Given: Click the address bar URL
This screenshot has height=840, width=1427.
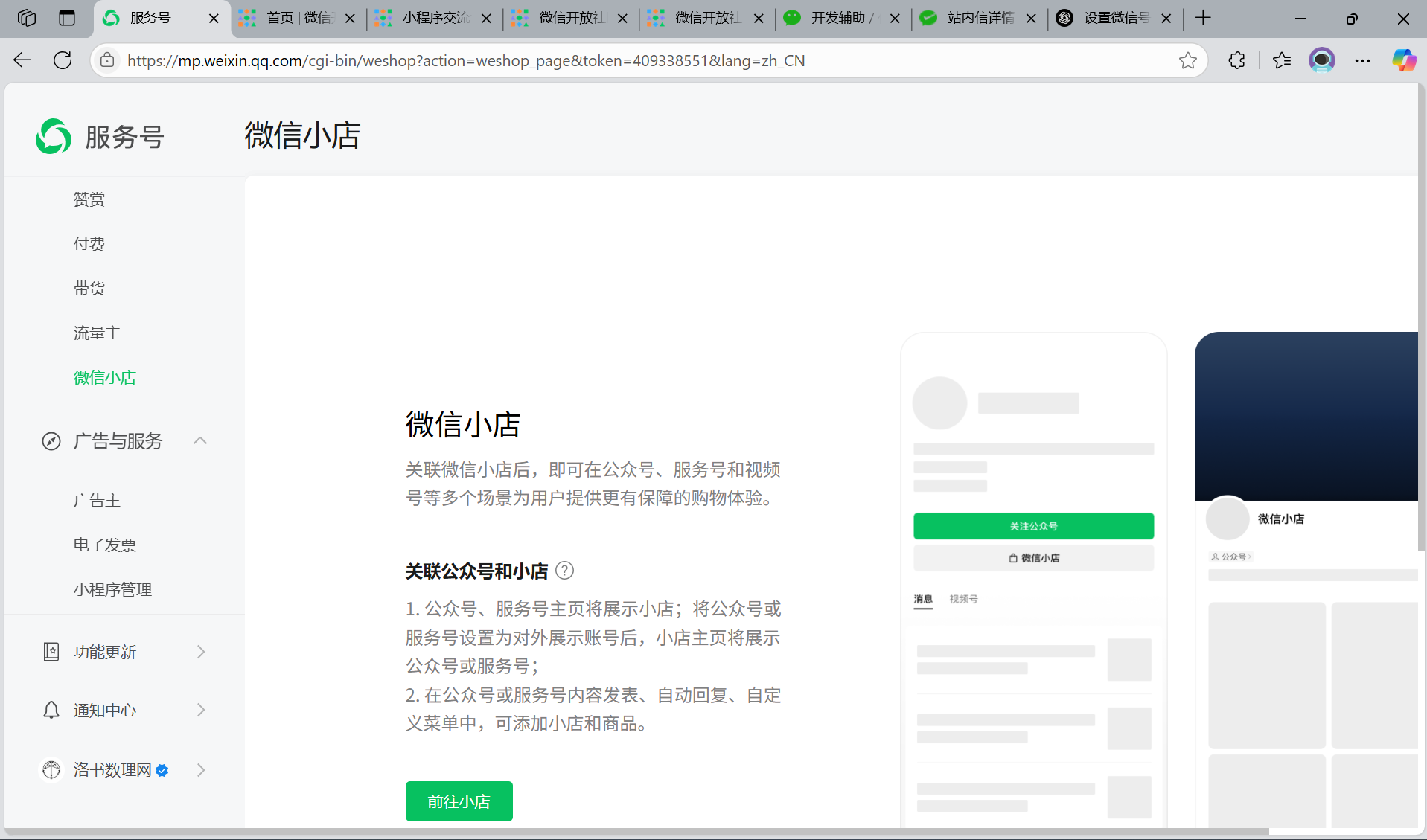Looking at the screenshot, I should coord(466,60).
